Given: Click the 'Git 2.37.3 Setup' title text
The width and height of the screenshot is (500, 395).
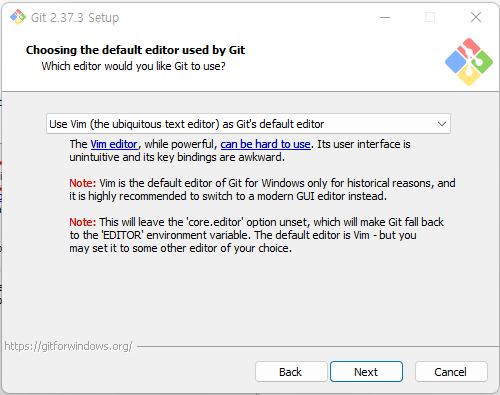Looking at the screenshot, I should [x=75, y=17].
